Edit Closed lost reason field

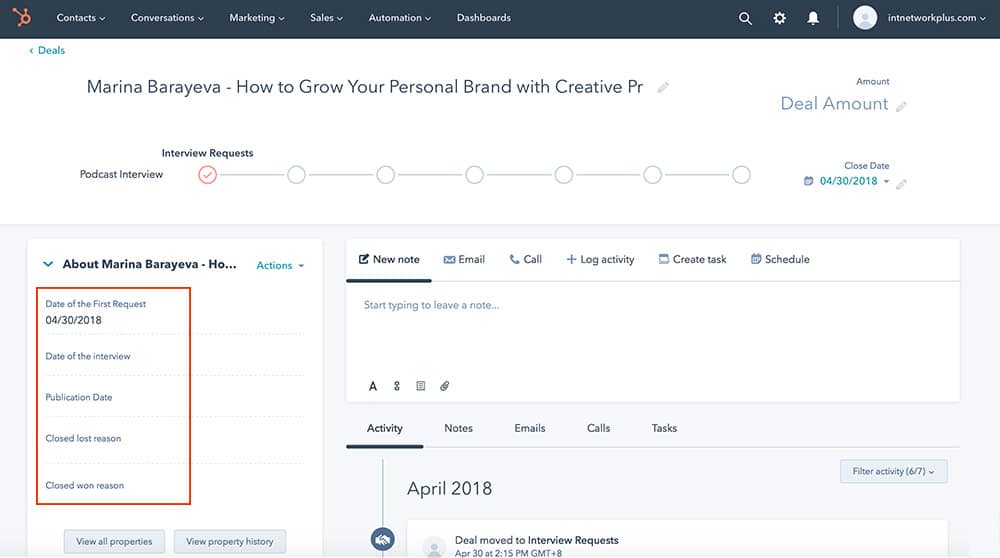[x=174, y=439]
